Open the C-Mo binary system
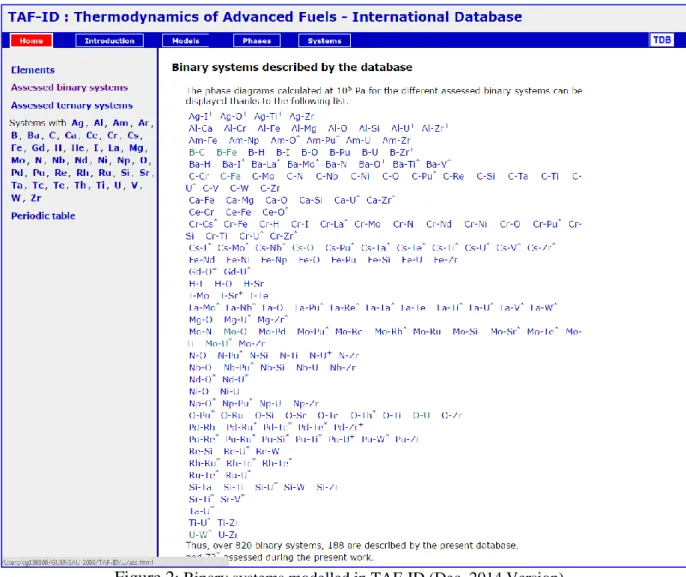 (263, 176)
